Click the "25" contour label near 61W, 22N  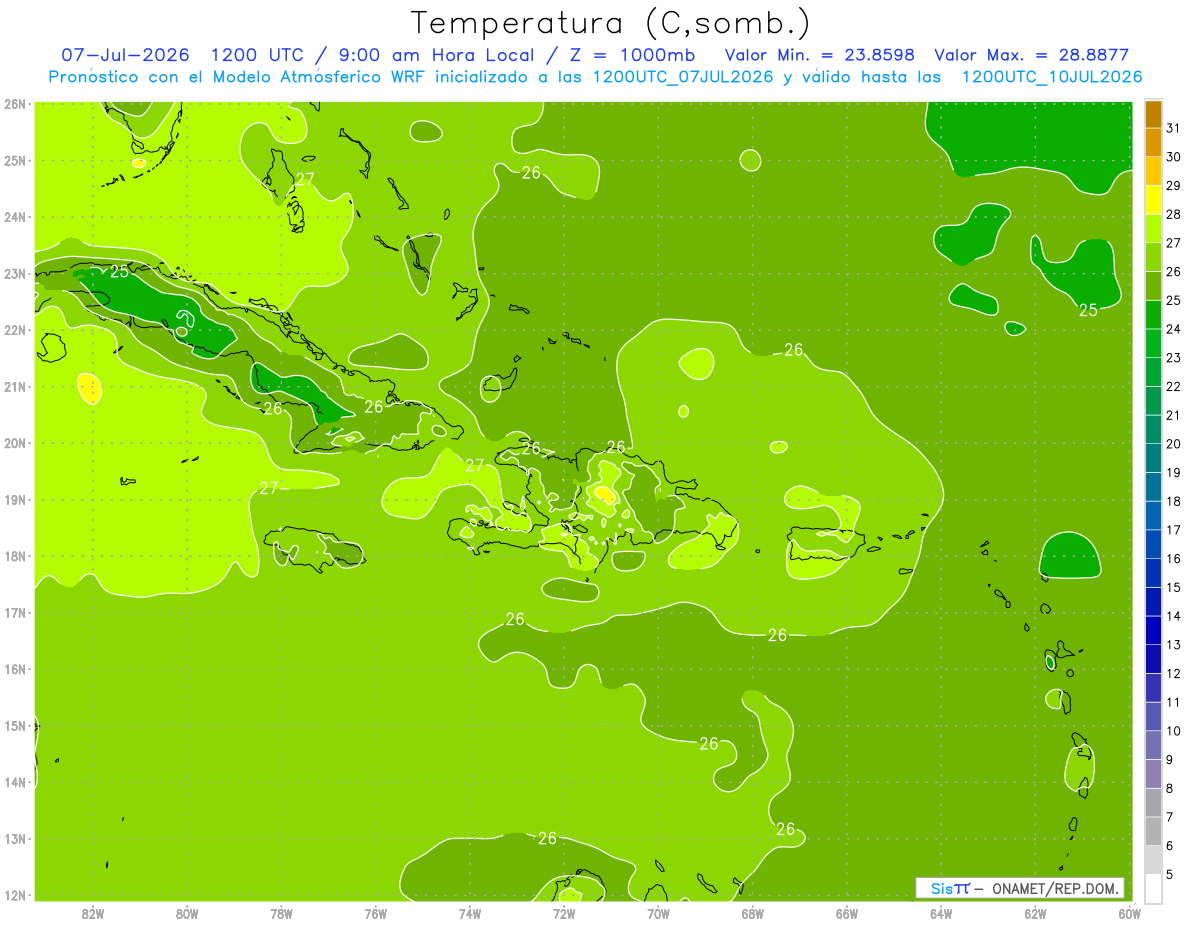pos(1088,310)
